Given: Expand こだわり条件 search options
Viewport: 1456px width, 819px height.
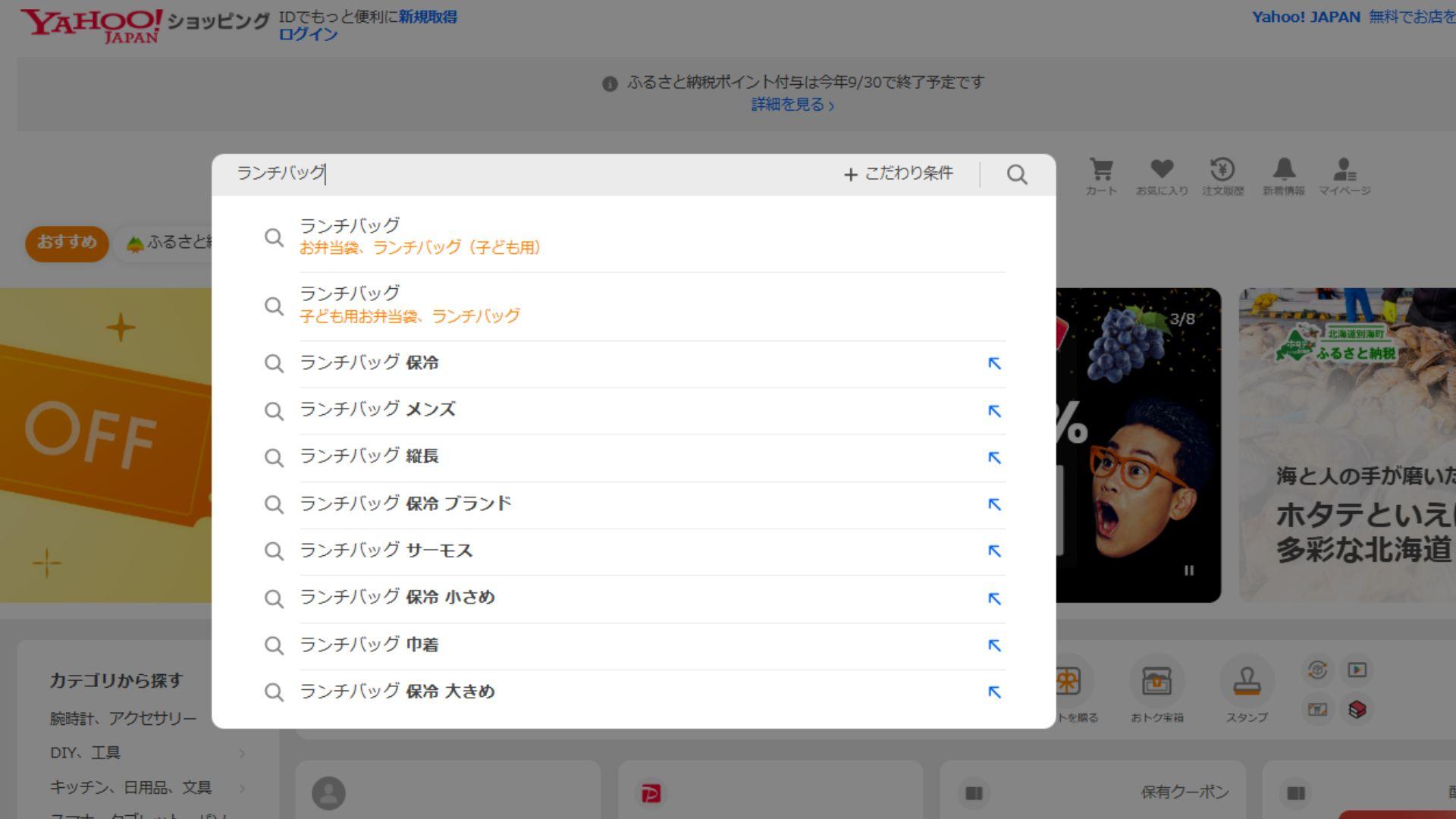Looking at the screenshot, I should [x=899, y=174].
